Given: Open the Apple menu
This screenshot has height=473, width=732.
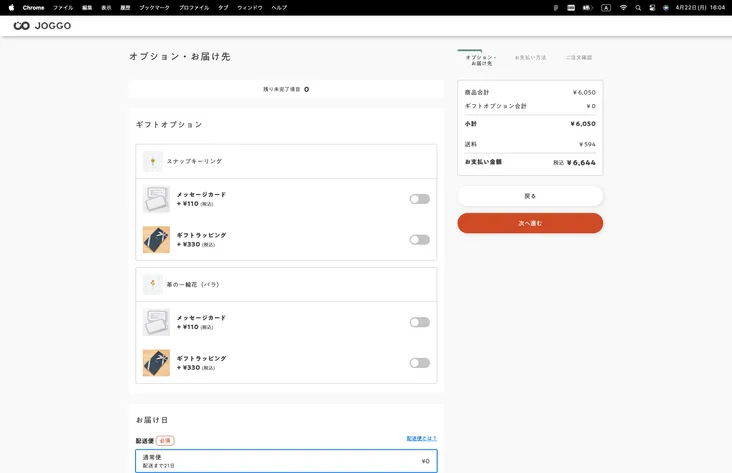Looking at the screenshot, I should 11,7.
